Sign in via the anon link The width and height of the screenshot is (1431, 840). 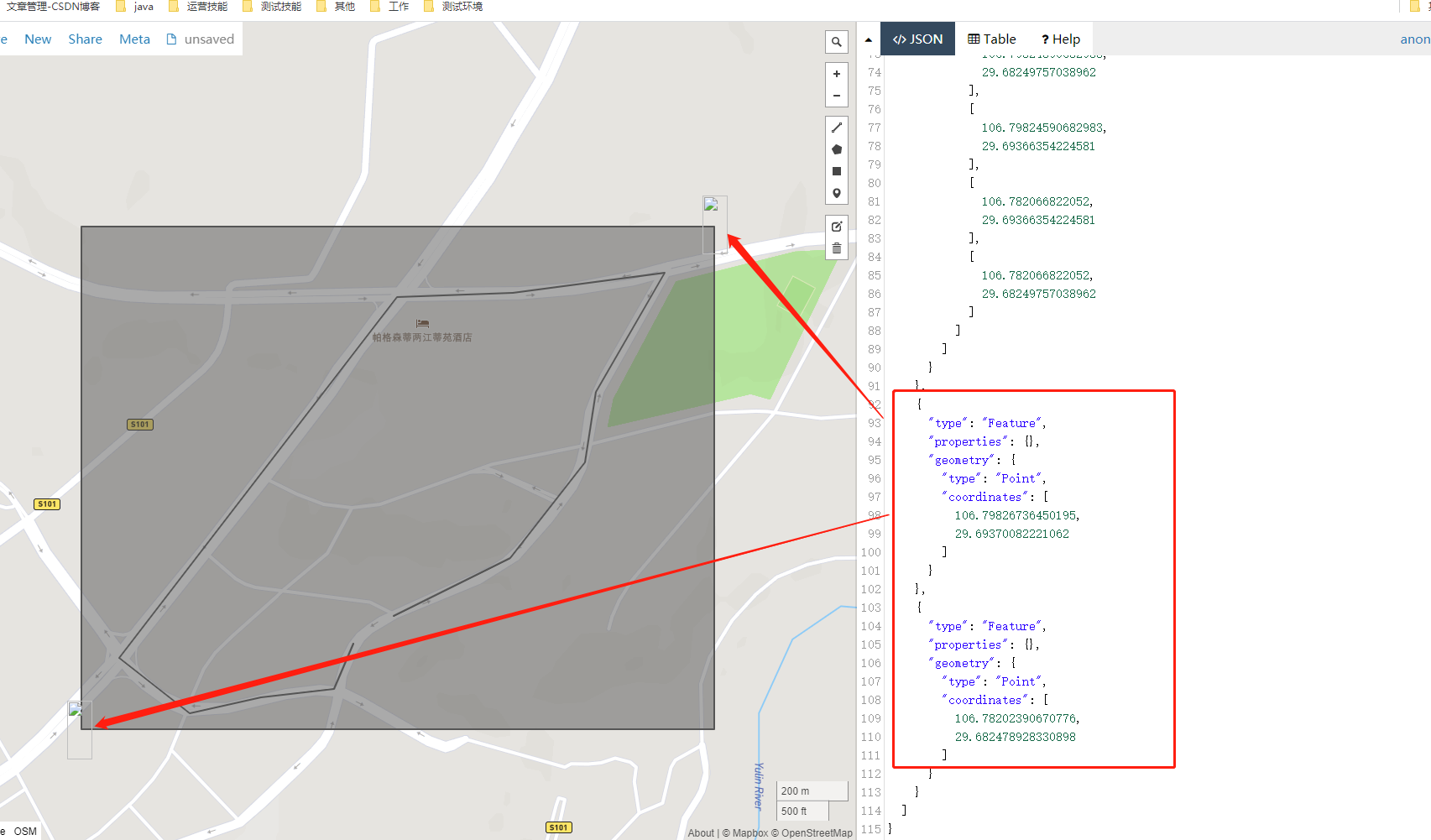[1416, 39]
